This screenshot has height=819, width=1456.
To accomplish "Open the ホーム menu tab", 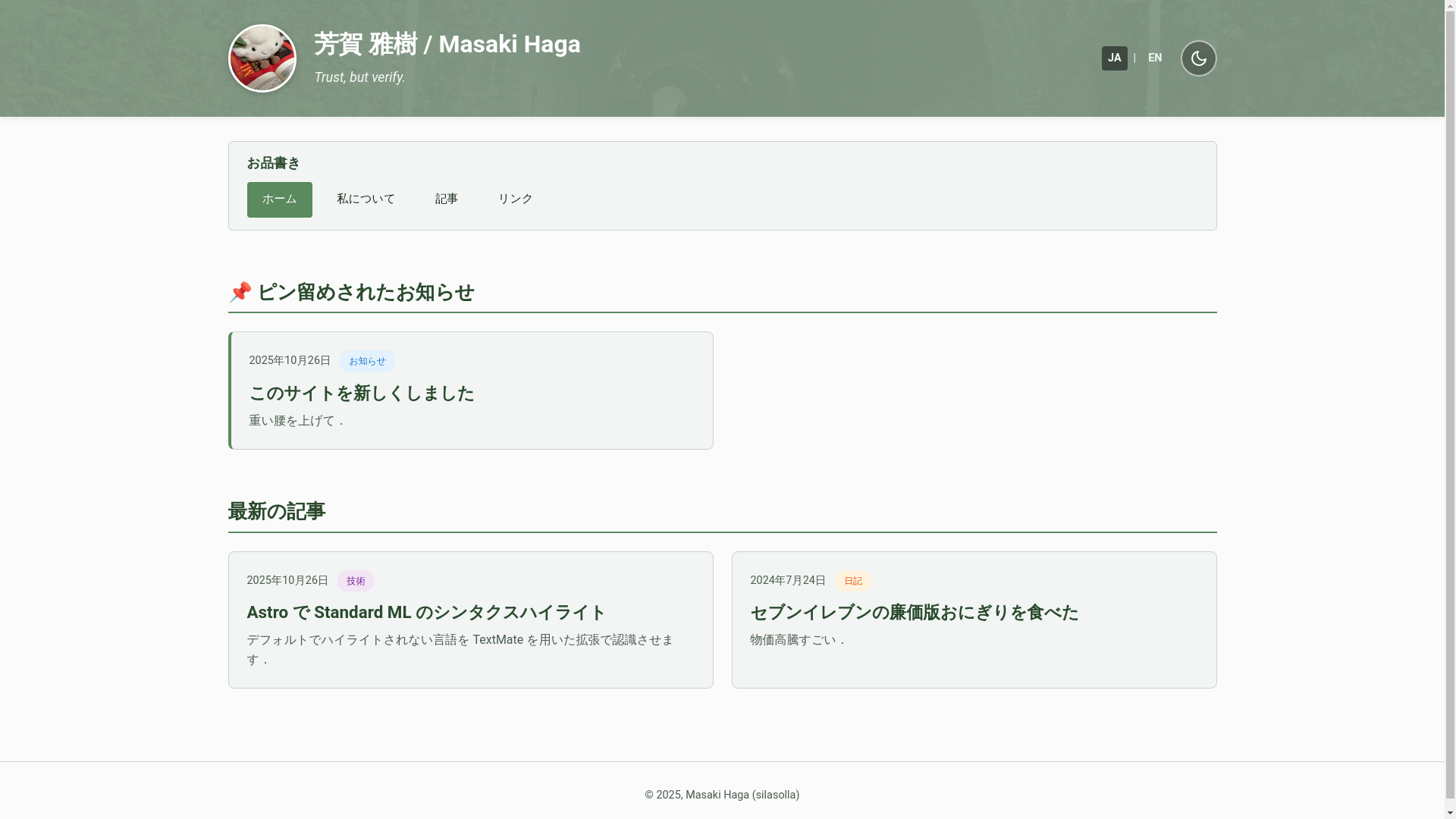I will coord(279,199).
